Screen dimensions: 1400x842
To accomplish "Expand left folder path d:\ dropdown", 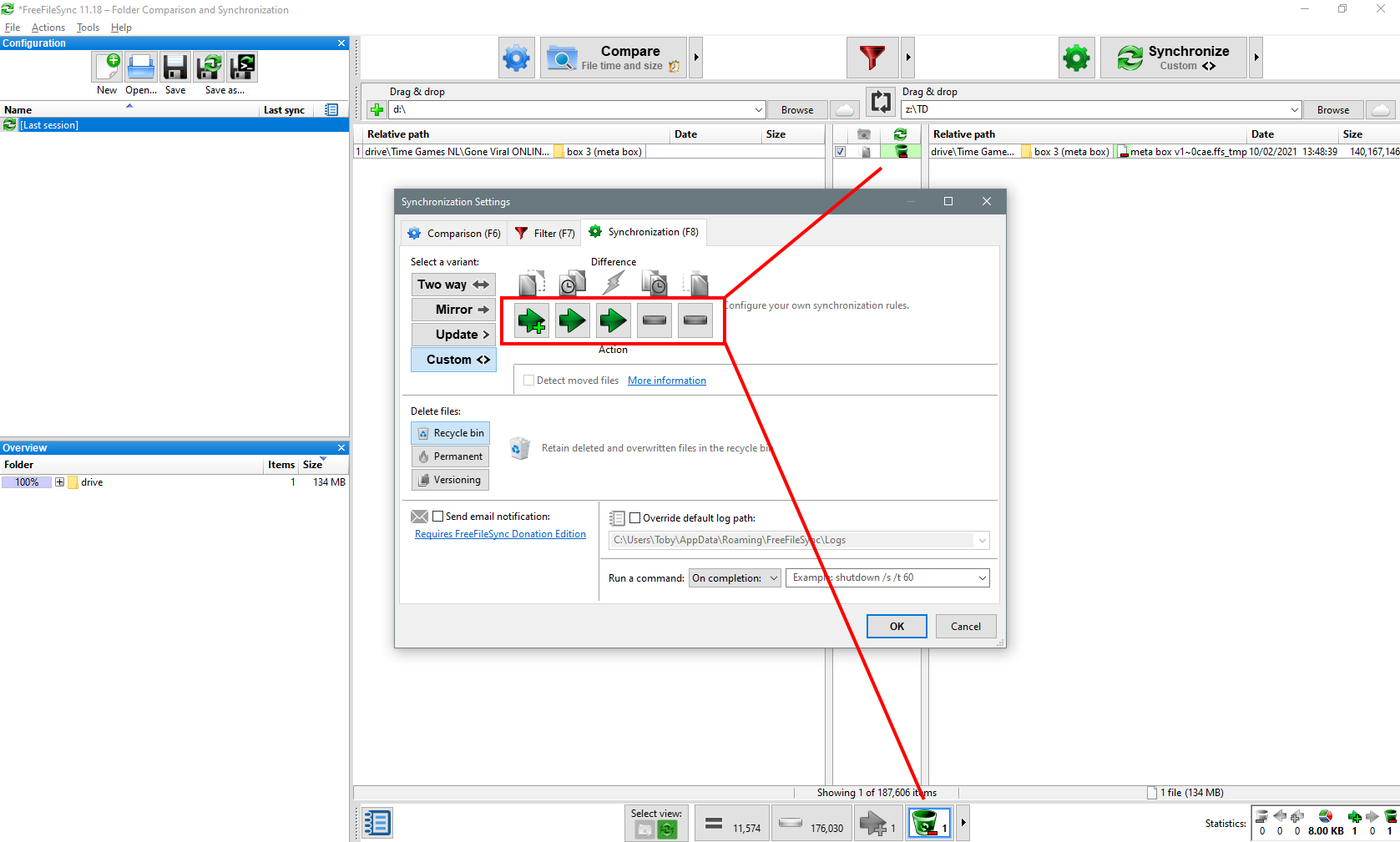I will click(x=758, y=110).
